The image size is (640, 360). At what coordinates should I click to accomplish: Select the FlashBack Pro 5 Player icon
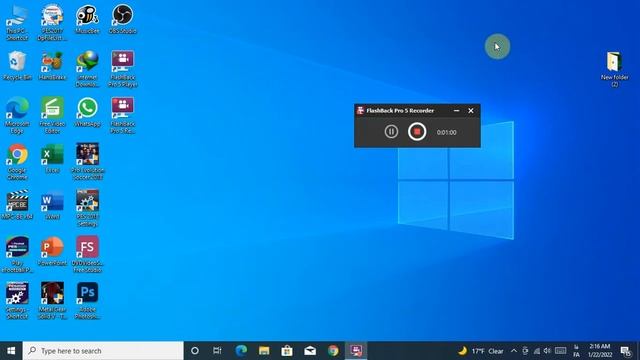coord(122,69)
